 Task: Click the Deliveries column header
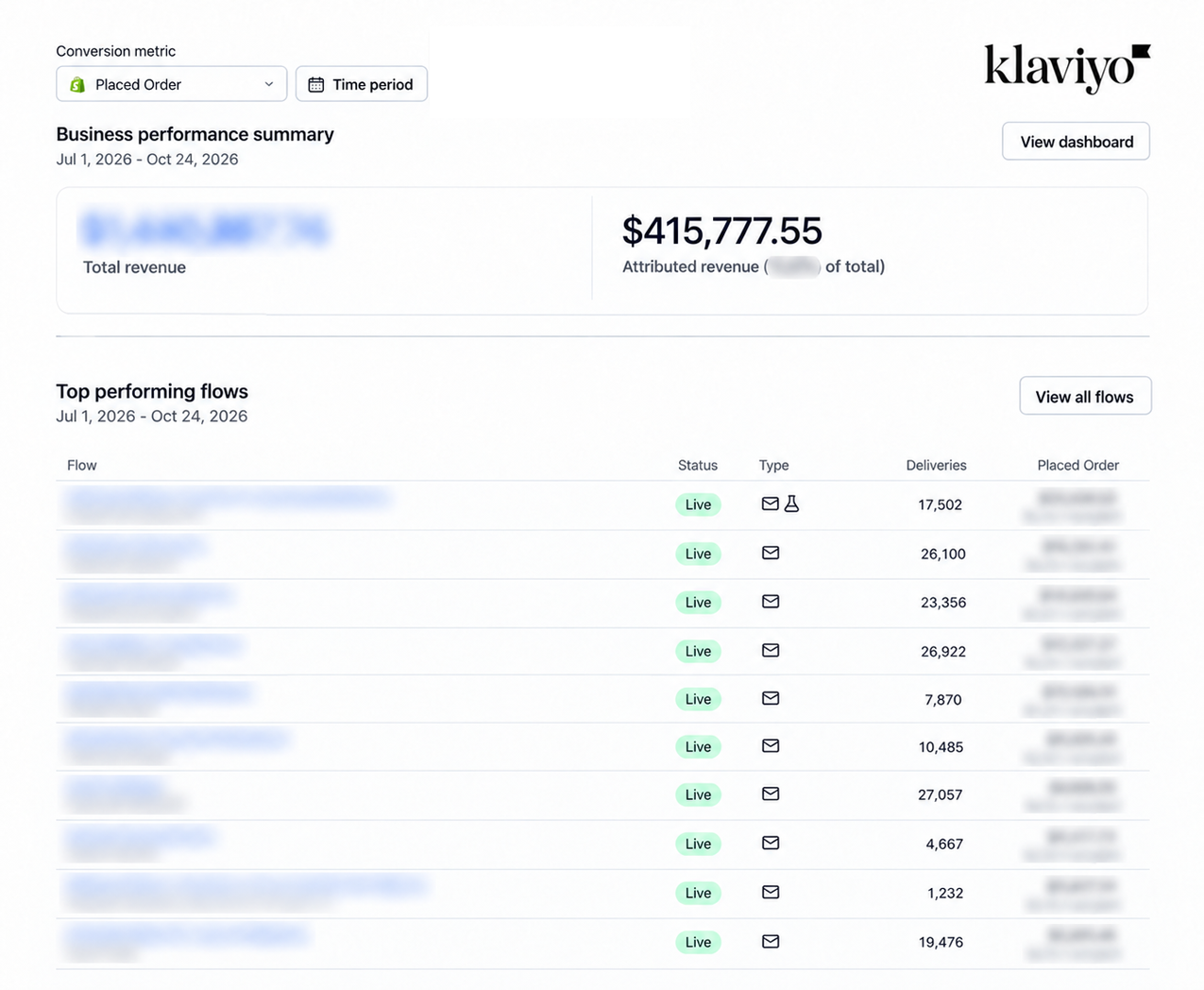click(936, 465)
